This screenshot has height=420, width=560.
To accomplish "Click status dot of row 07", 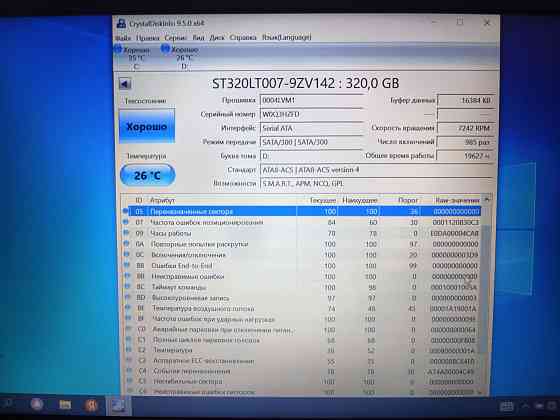I will (125, 222).
